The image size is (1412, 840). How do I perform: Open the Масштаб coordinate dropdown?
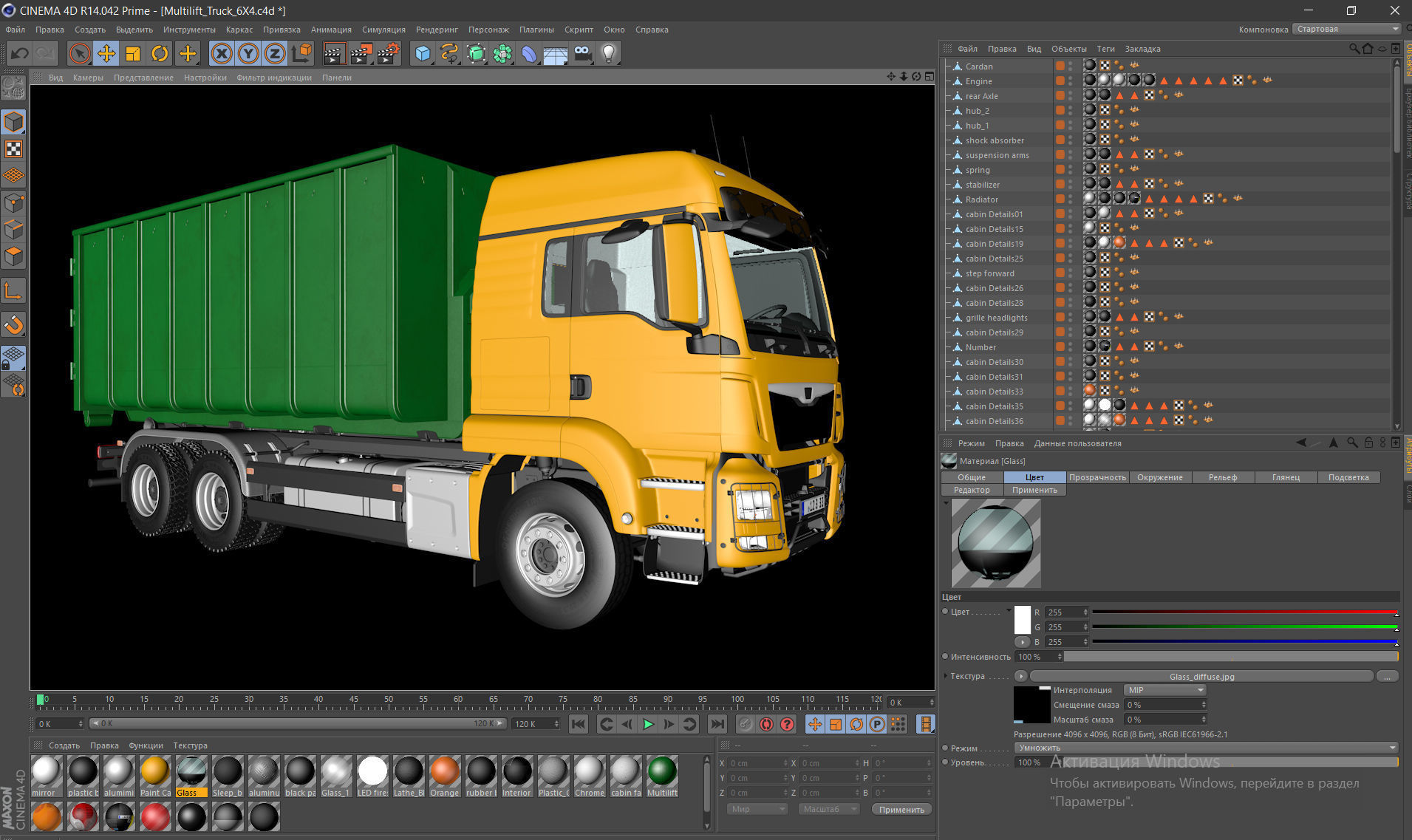829,809
